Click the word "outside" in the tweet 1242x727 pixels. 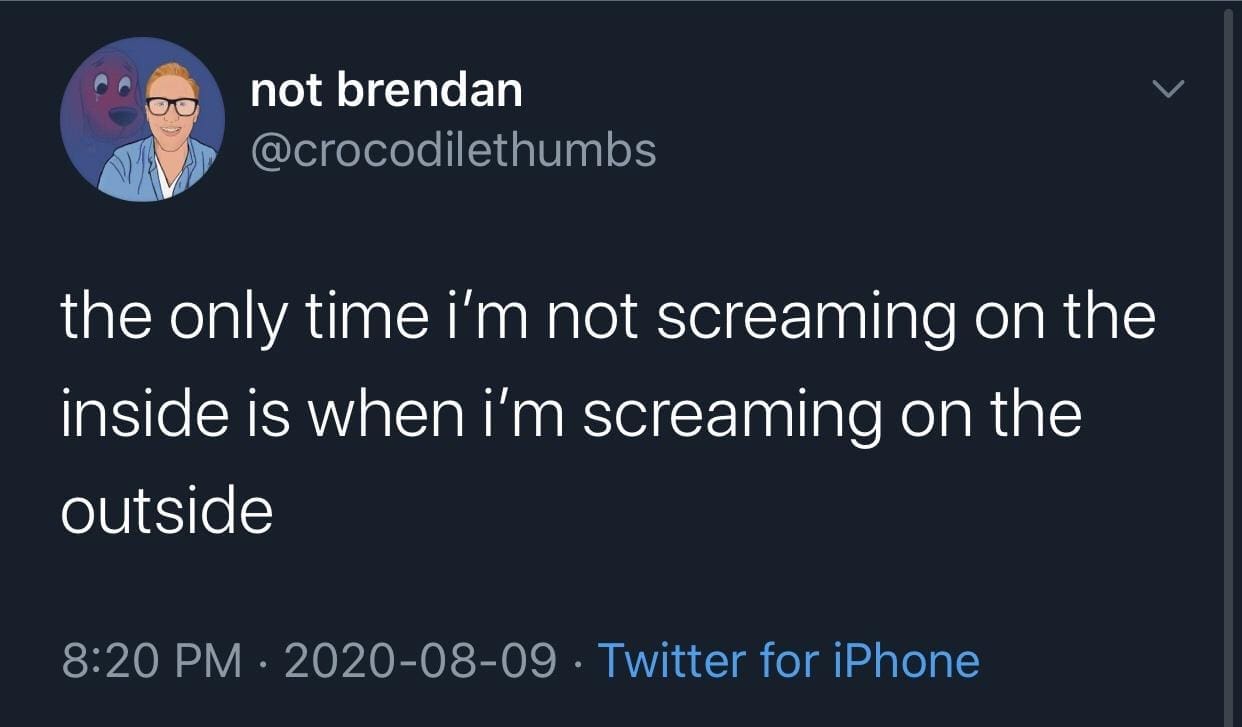pos(166,511)
